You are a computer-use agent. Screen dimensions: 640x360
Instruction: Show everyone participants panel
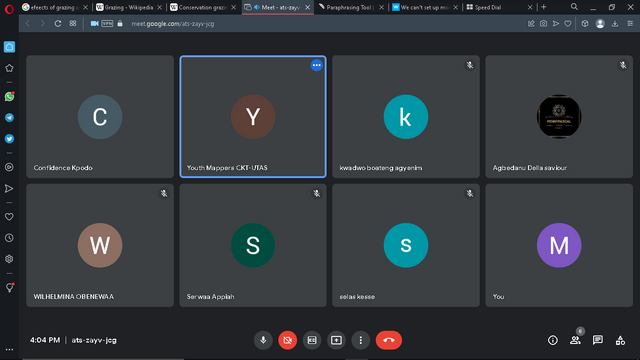click(x=575, y=340)
